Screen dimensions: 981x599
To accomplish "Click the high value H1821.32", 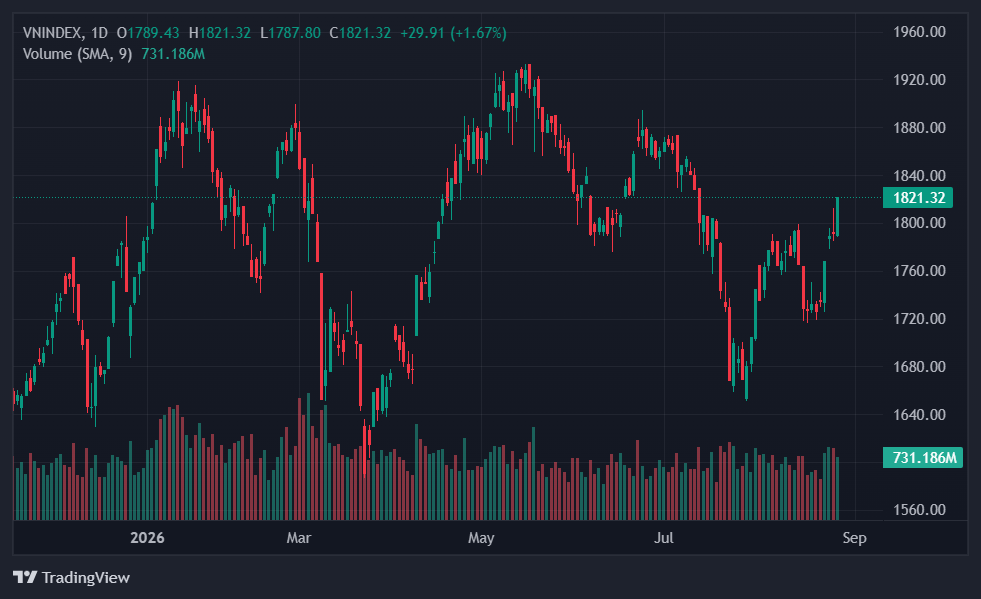I will (220, 33).
